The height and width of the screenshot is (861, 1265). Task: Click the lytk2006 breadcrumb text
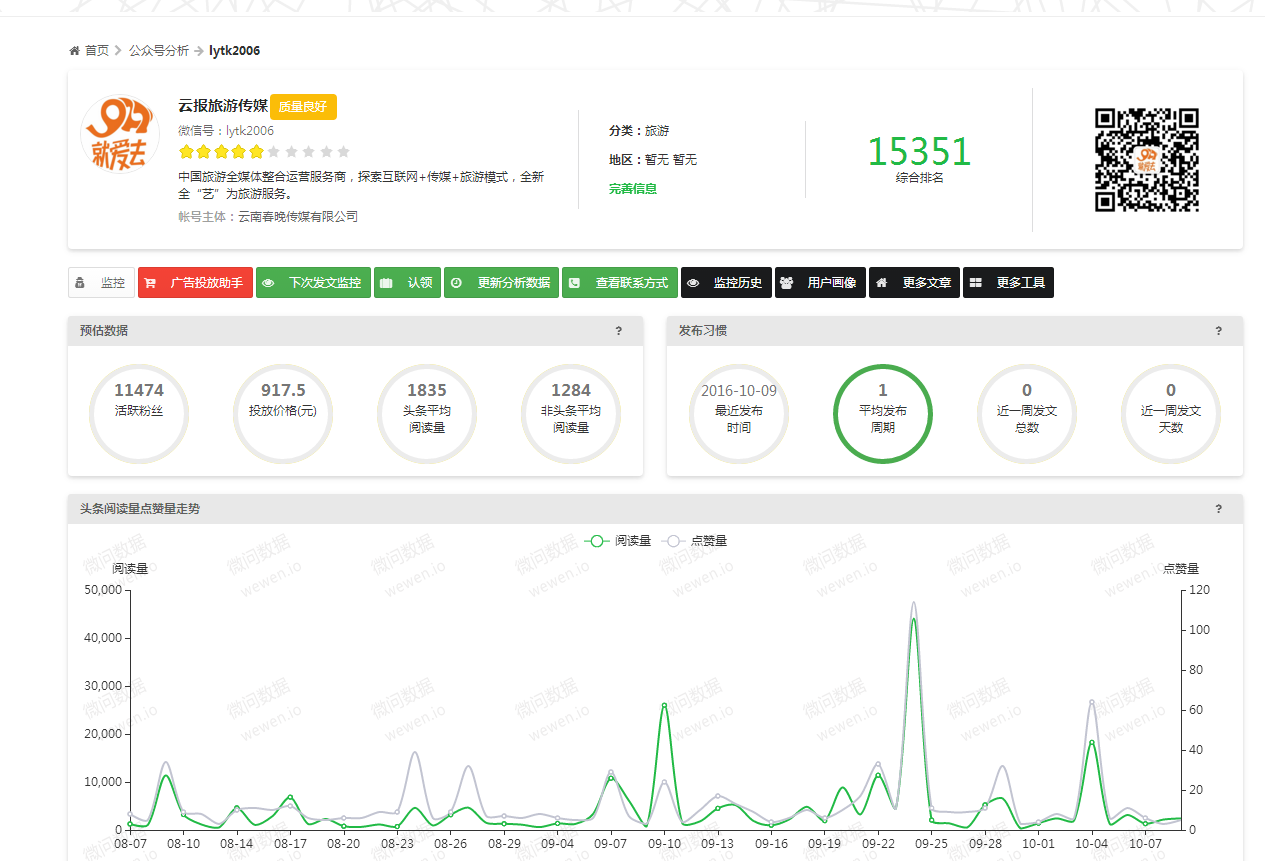coord(235,50)
